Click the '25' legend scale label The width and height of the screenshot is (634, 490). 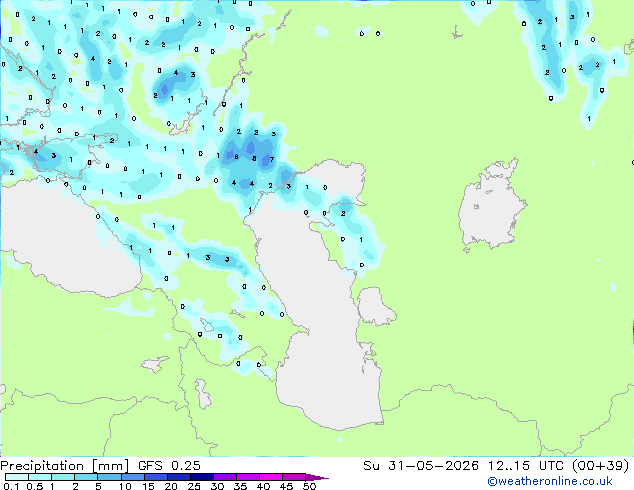[x=194, y=486]
